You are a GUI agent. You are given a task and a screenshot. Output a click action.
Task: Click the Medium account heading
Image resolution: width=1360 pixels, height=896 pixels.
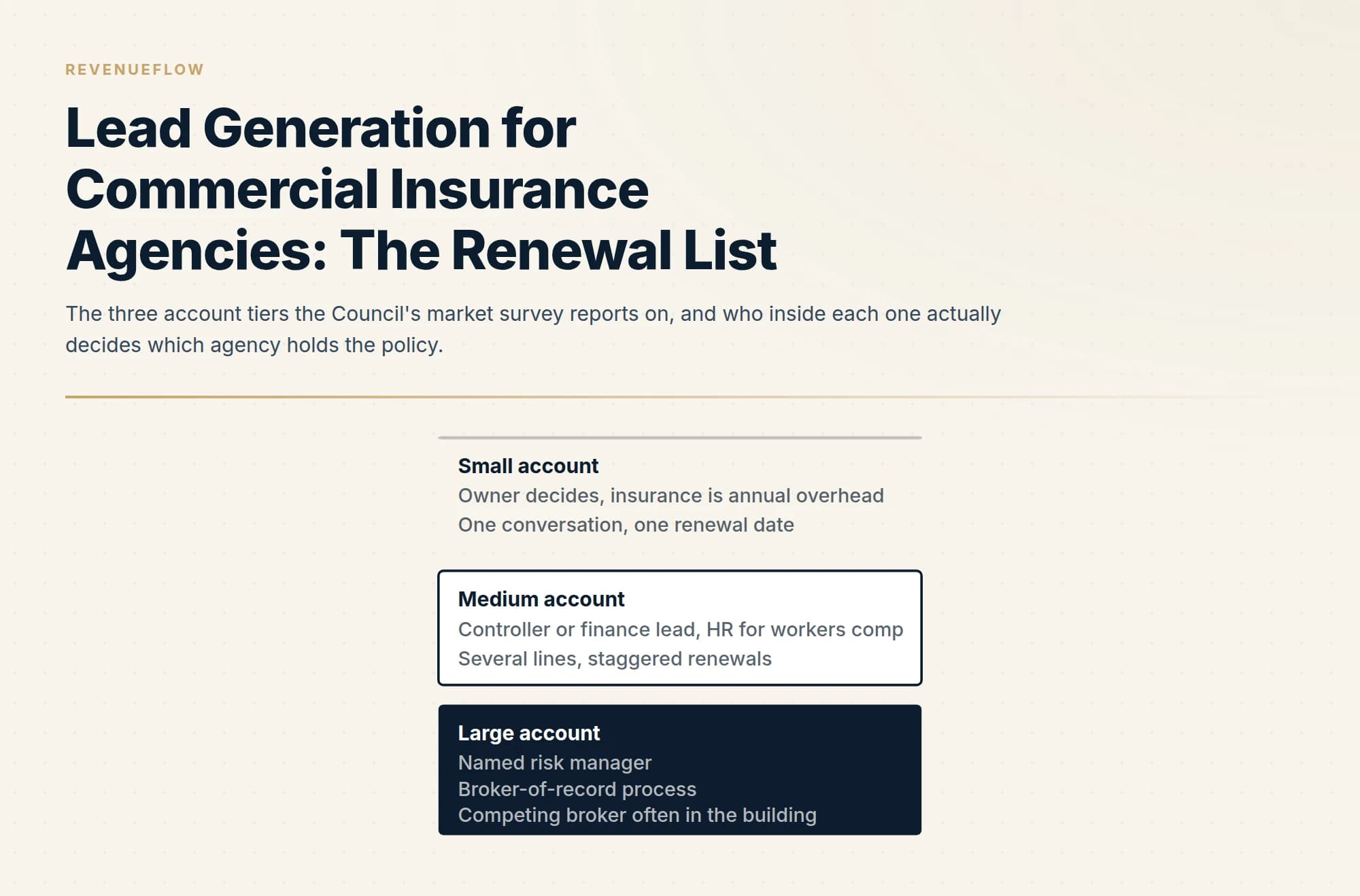click(541, 599)
